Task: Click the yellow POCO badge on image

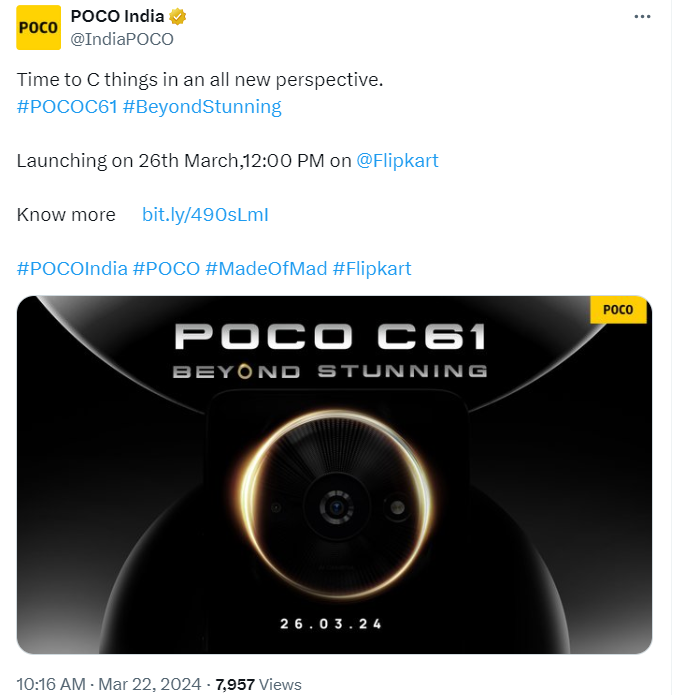Action: tap(619, 310)
